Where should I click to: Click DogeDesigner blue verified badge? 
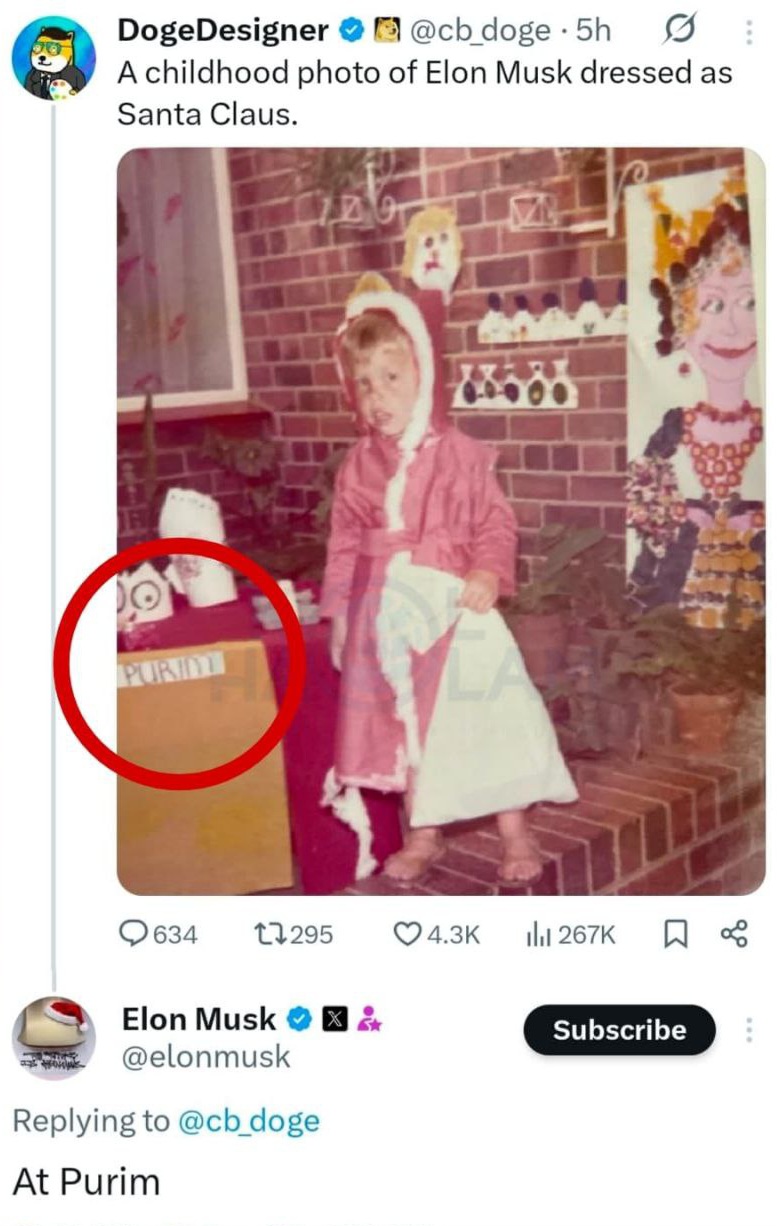click(351, 32)
